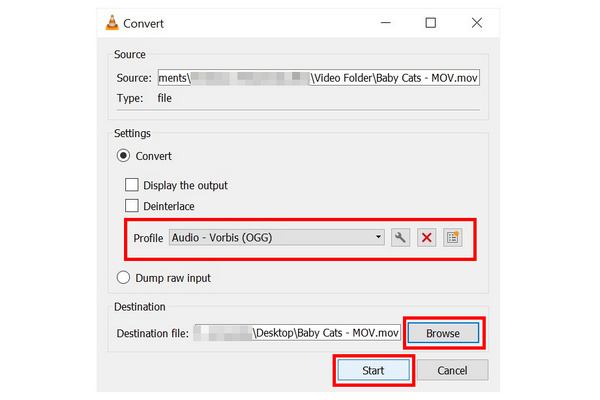Click the 'Type:' label text
Viewport: 600px width, 400px height.
130,98
